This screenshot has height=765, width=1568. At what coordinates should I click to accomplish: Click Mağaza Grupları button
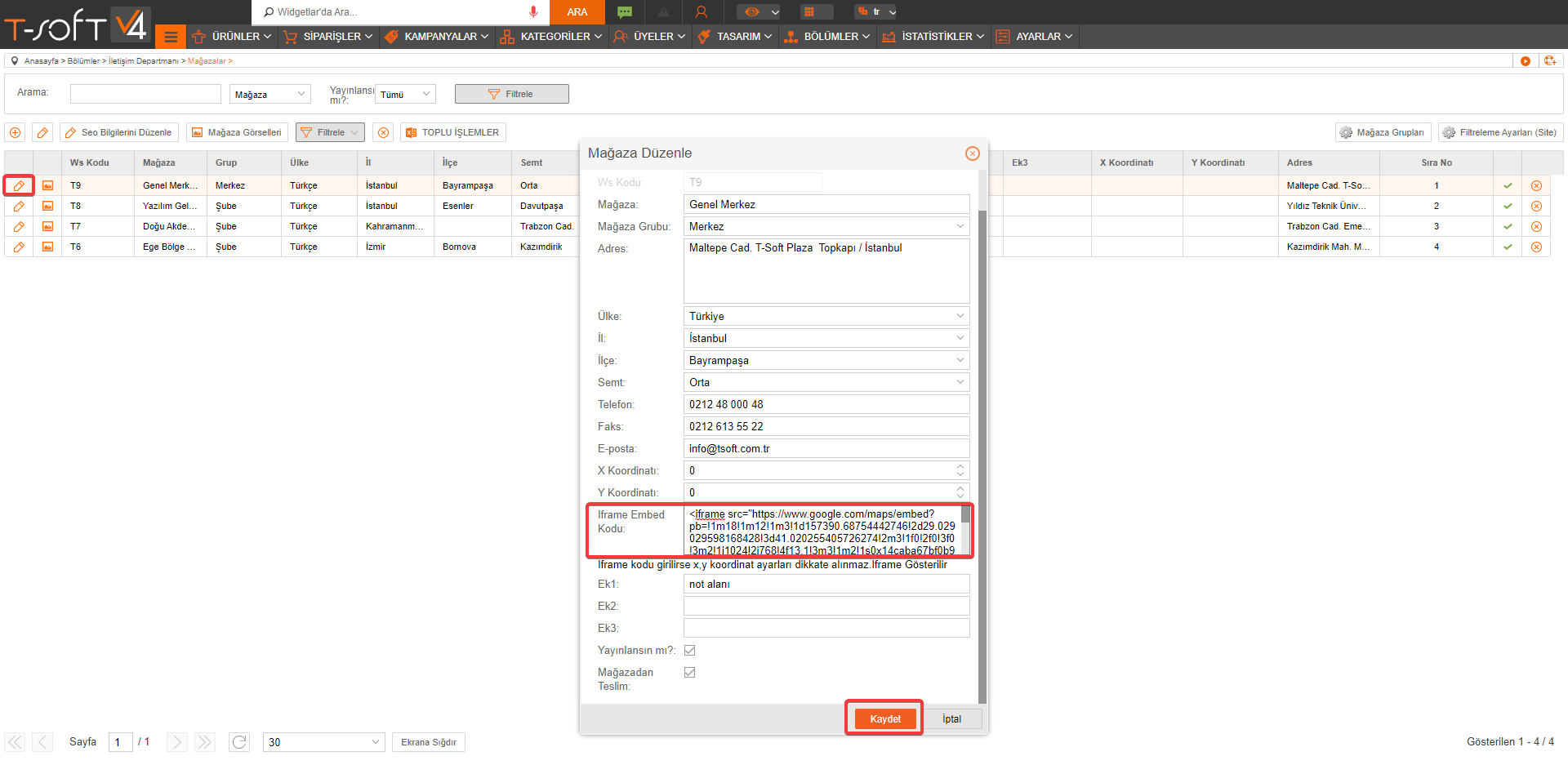tap(1383, 132)
